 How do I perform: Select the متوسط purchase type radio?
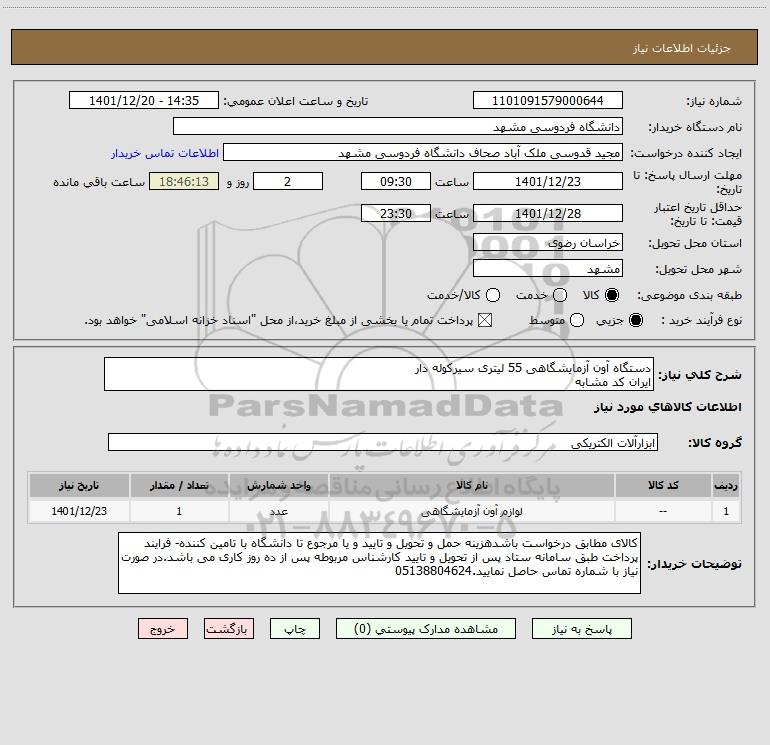[577, 320]
